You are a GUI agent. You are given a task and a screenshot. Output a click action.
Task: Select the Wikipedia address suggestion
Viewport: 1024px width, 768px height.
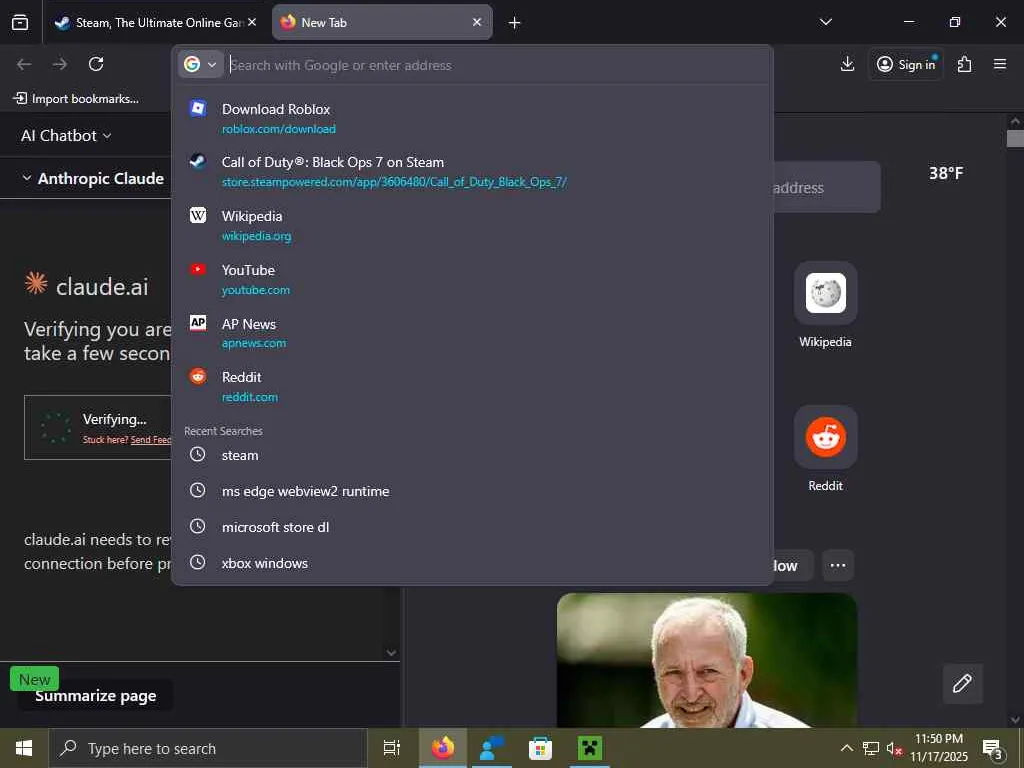click(x=473, y=225)
